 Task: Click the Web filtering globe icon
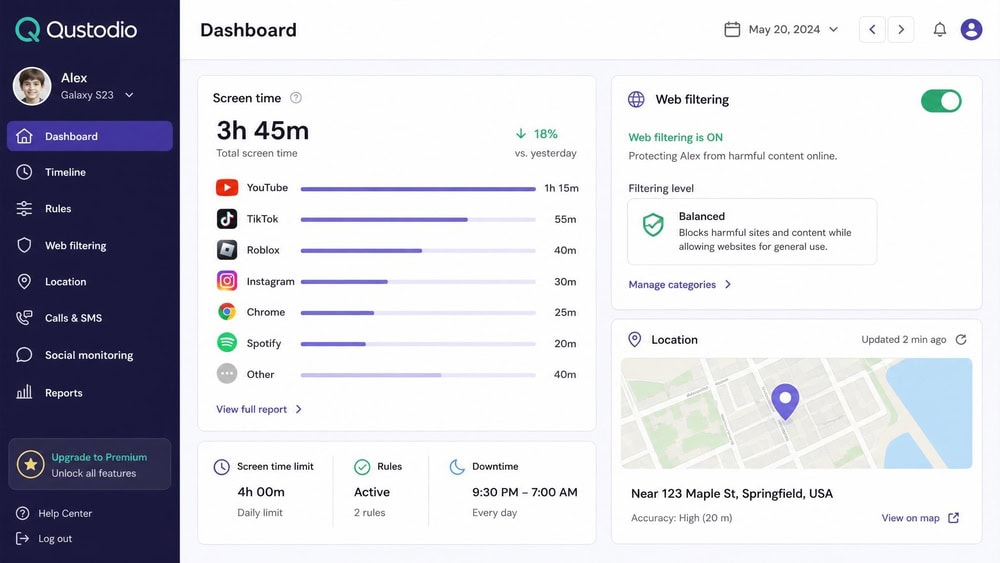pos(636,99)
